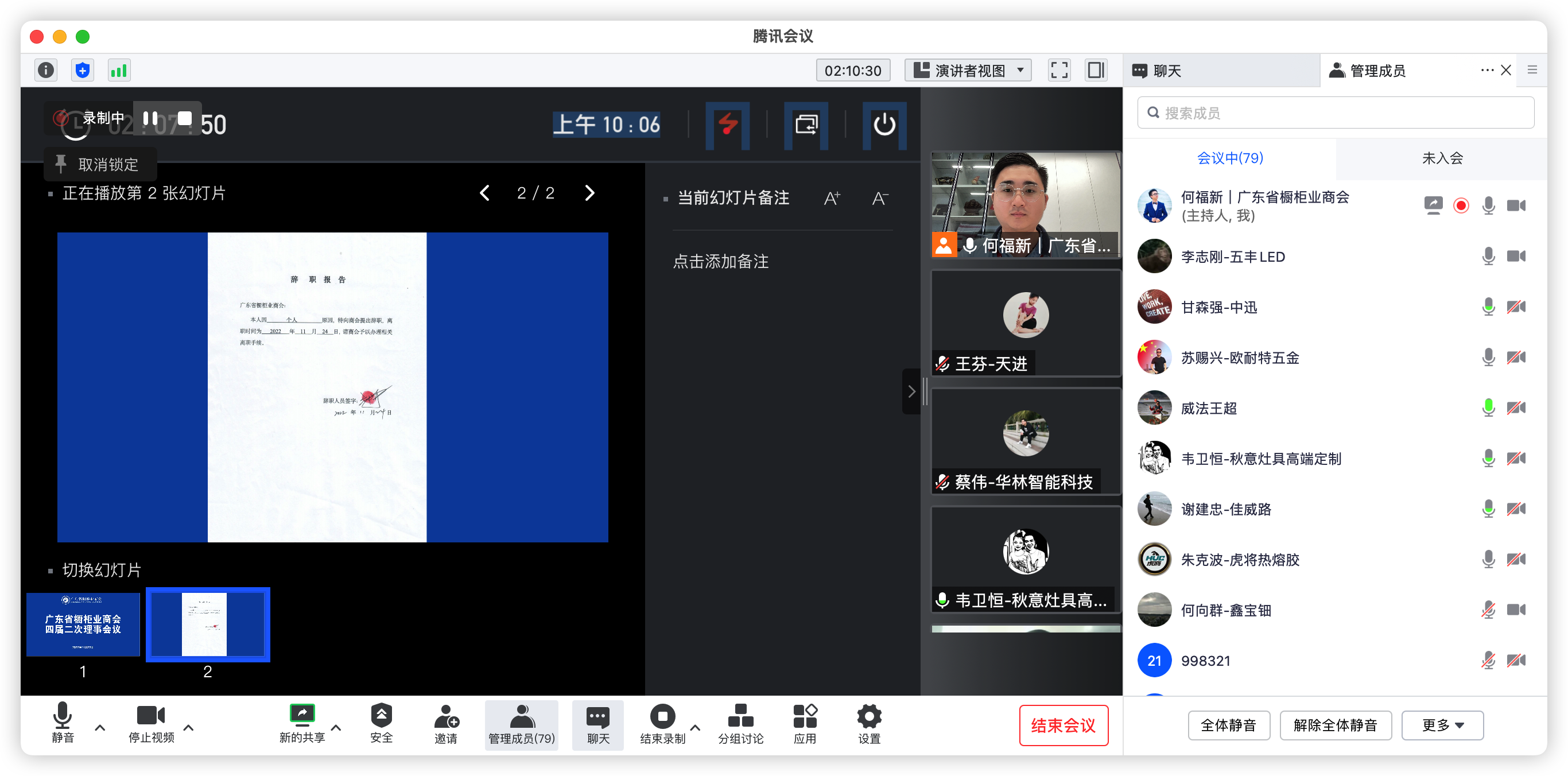Click 解除全体静音 unmute all button
1568x776 pixels.
click(1335, 725)
